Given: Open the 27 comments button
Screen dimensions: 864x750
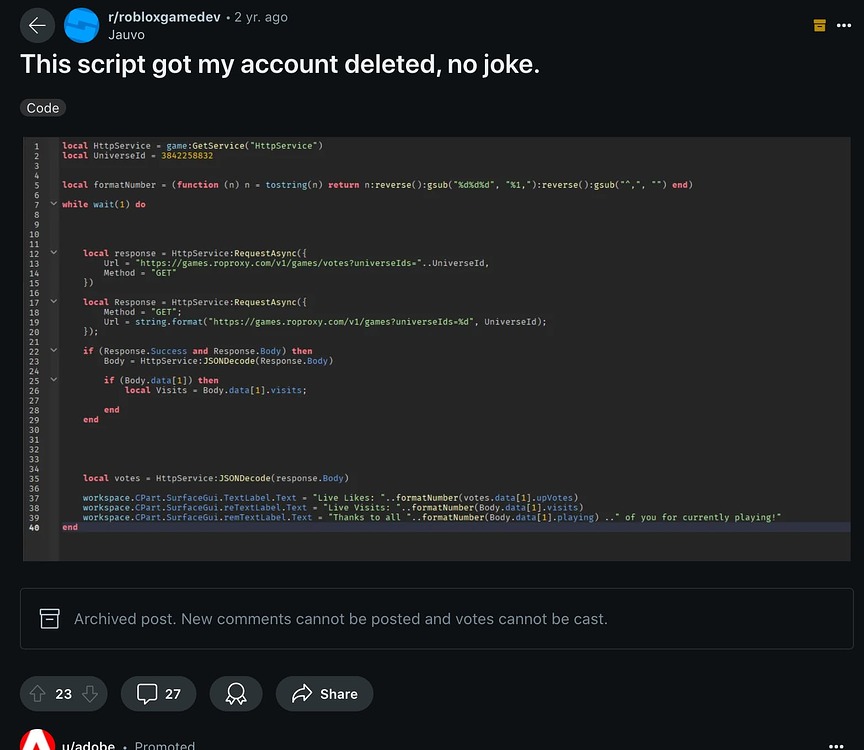Looking at the screenshot, I should point(158,693).
